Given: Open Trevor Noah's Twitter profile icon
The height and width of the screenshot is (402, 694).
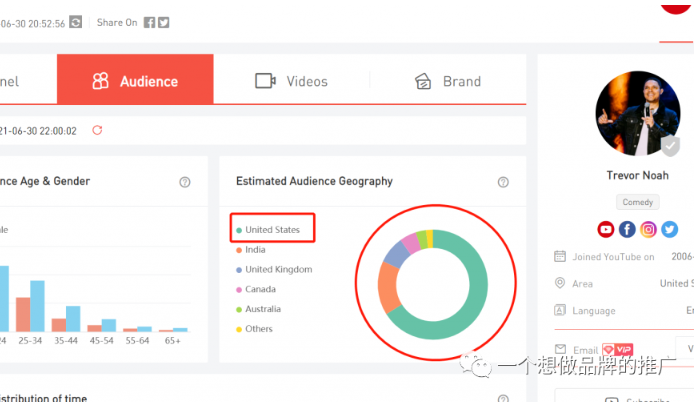Looking at the screenshot, I should pyautogui.click(x=669, y=229).
